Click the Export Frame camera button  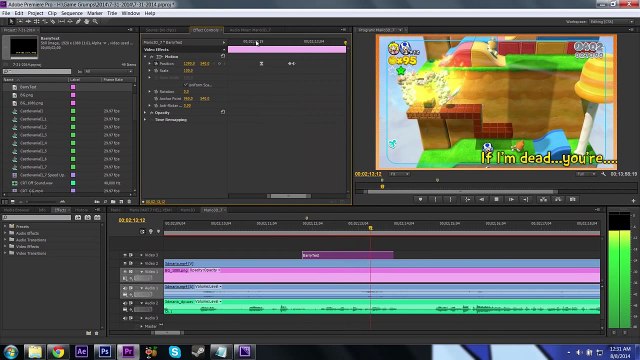[573, 200]
